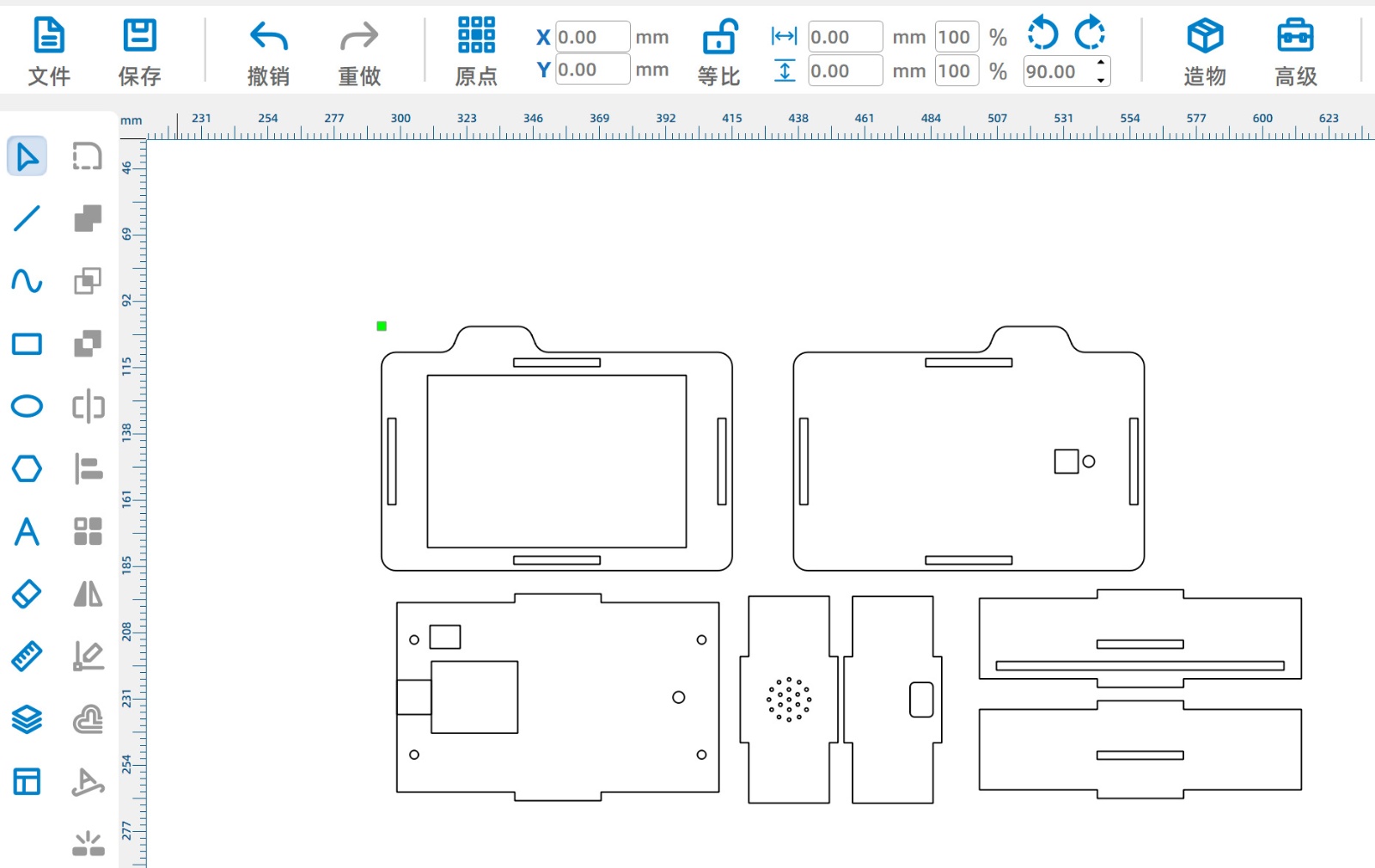Undo last action with 撤销
Screen dimensions: 1375x868
coord(268,52)
